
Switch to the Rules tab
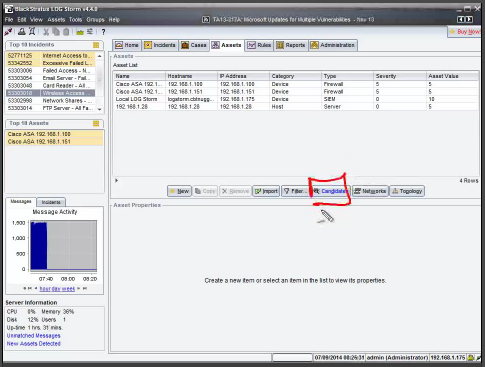coord(259,45)
